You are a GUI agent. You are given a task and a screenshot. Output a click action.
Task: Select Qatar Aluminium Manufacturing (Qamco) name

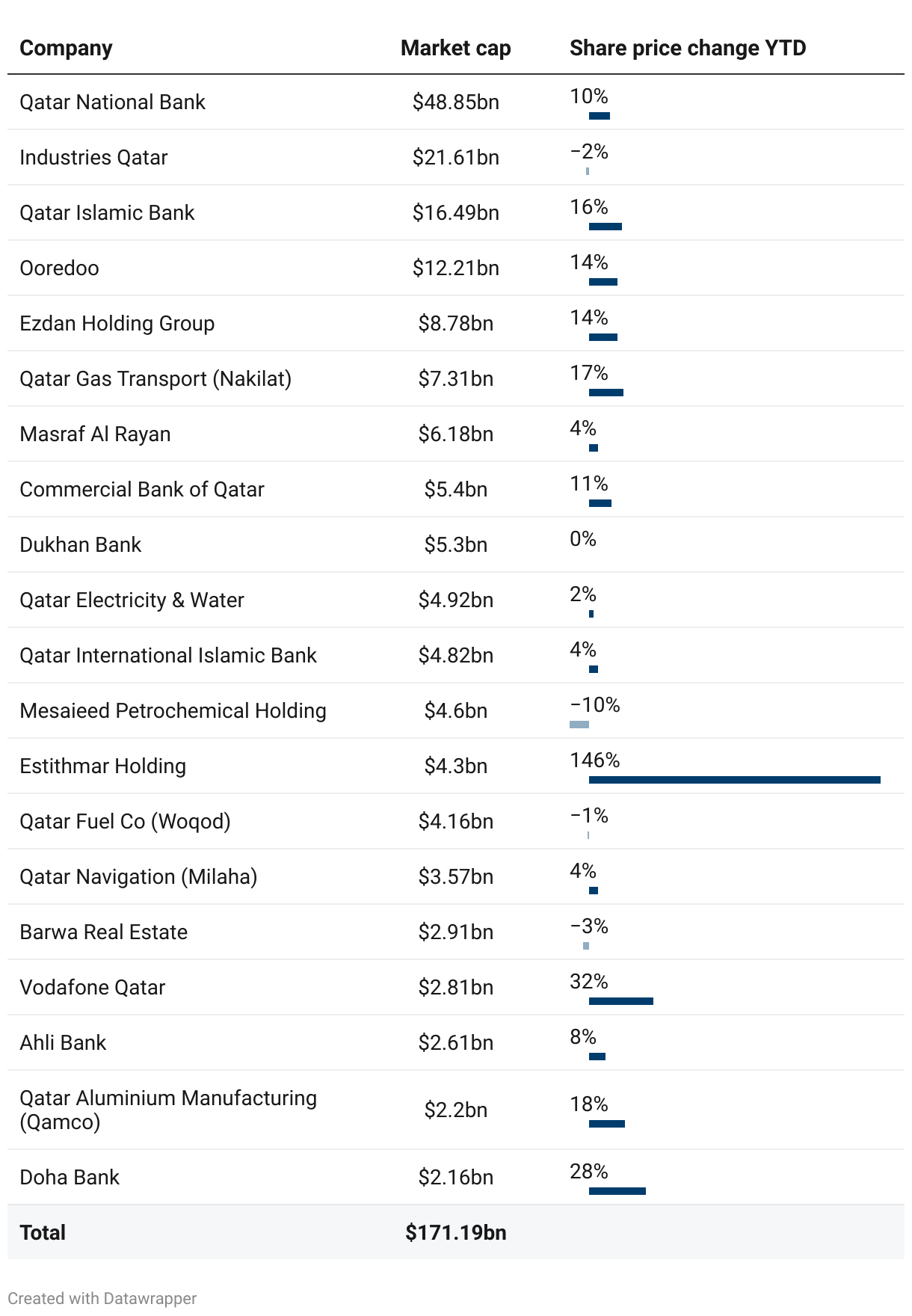[x=168, y=1110]
